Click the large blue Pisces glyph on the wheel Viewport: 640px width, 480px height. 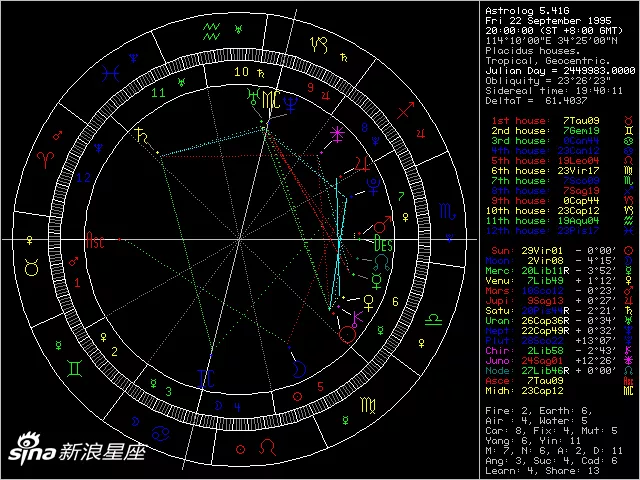[x=111, y=73]
